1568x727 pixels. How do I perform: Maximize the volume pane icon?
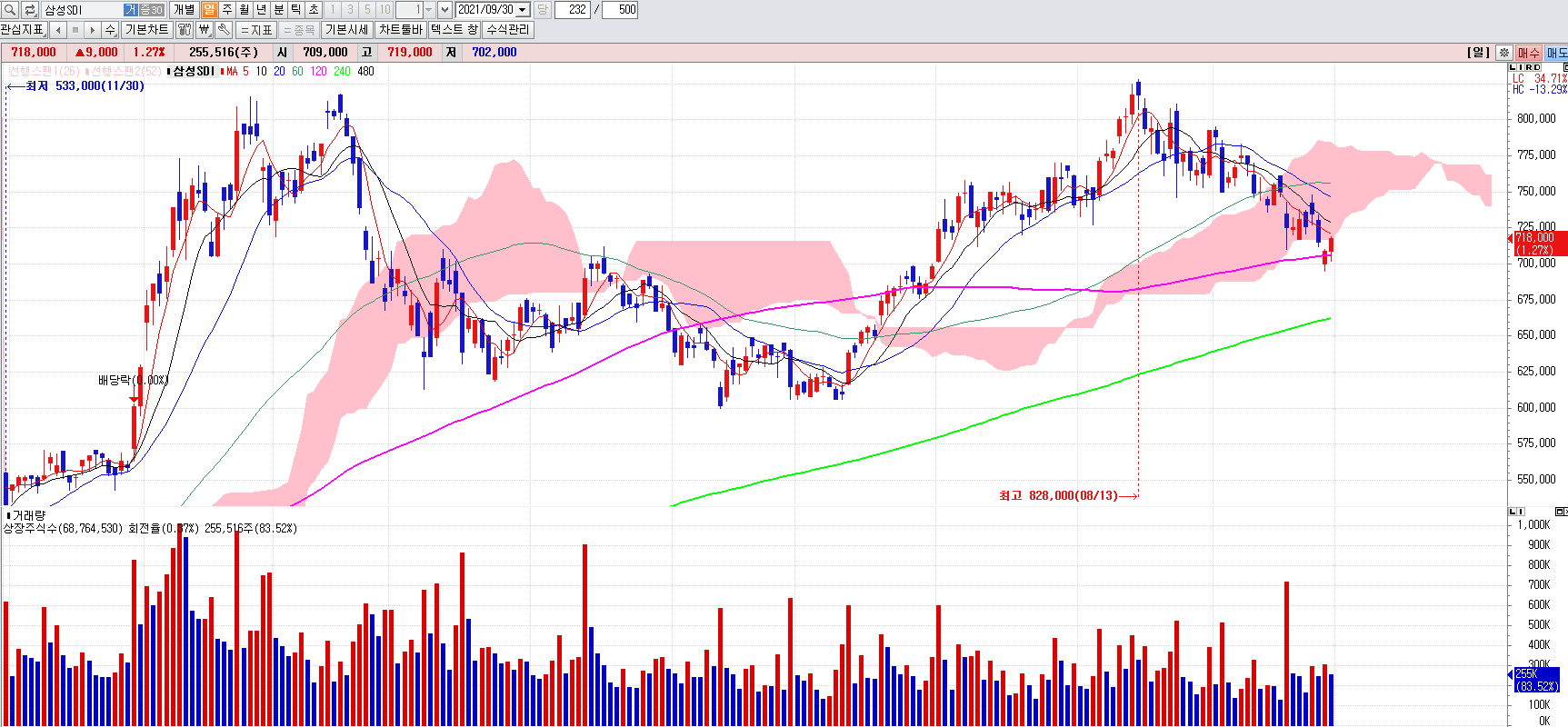click(x=1561, y=512)
